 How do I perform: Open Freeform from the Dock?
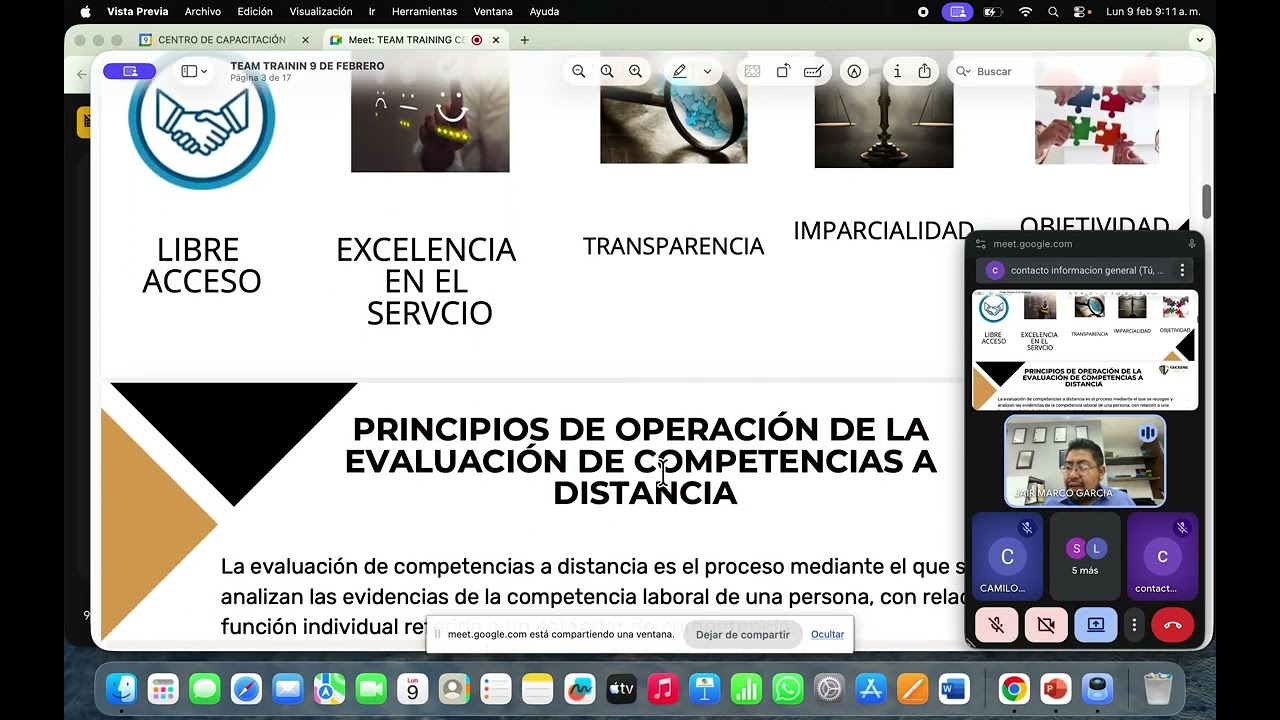click(579, 689)
